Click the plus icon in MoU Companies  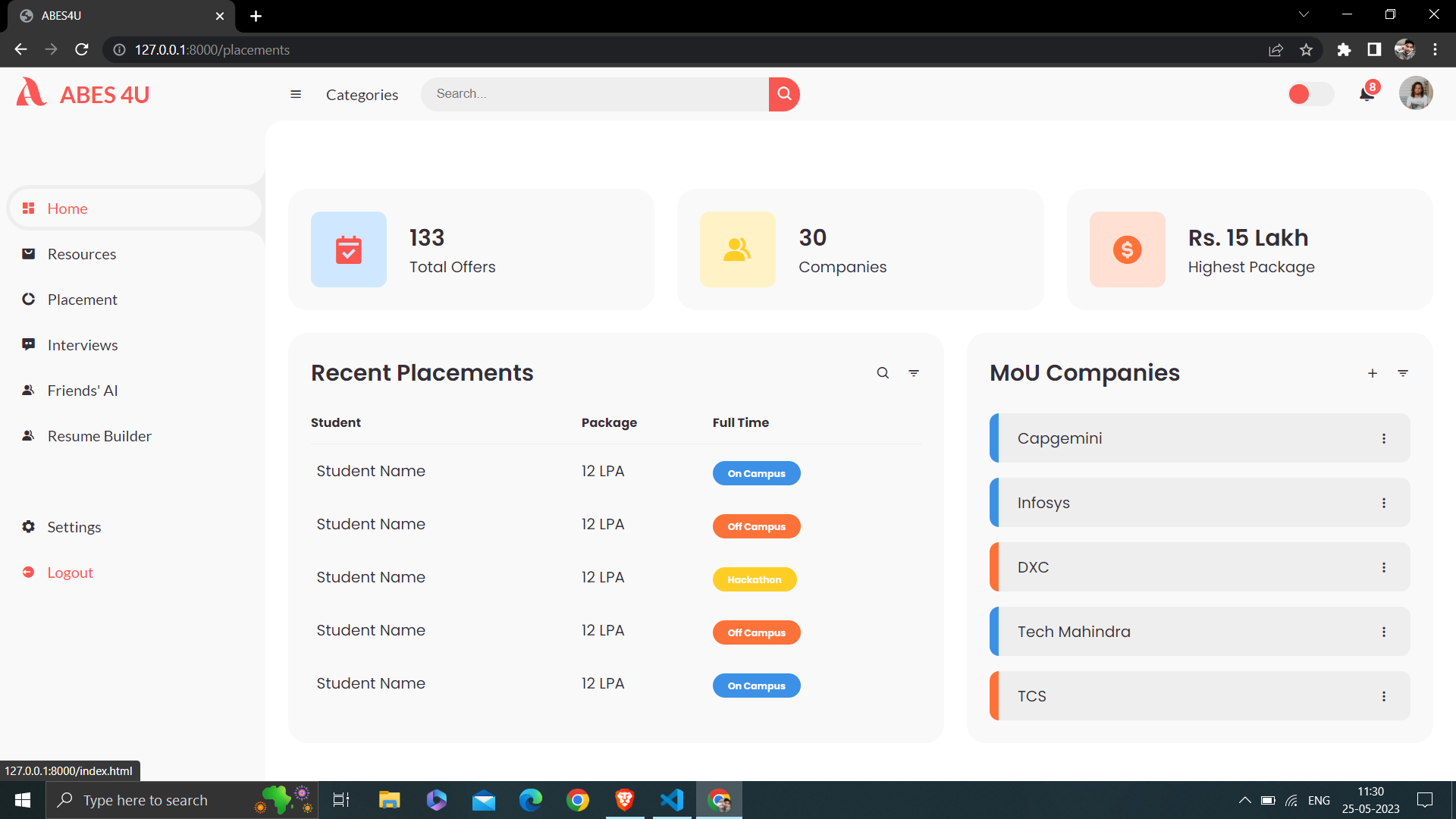[x=1373, y=373]
